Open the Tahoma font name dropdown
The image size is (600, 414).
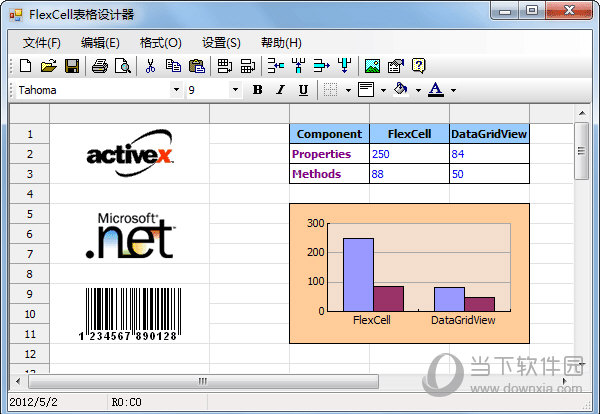pyautogui.click(x=176, y=90)
